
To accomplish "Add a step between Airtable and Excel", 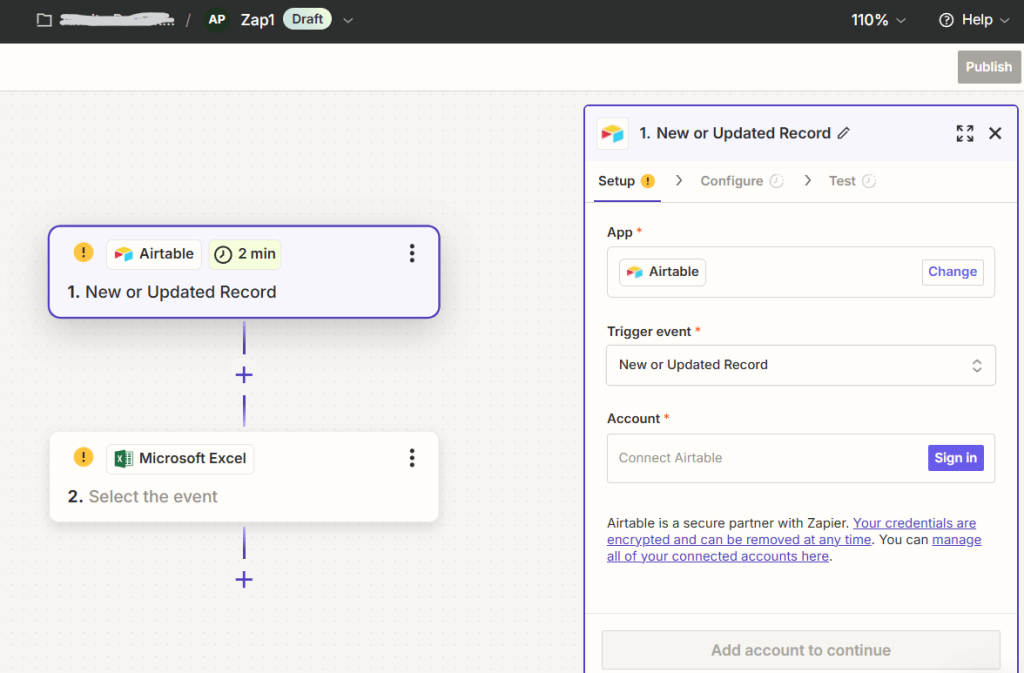I will [244, 375].
